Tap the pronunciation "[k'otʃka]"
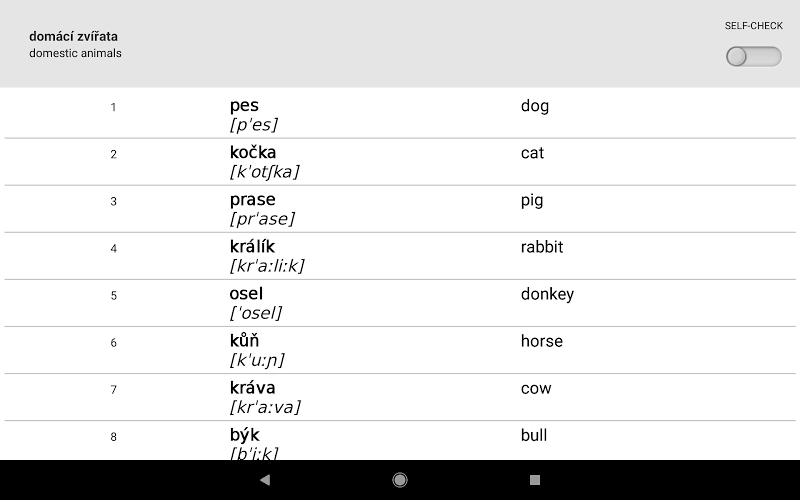Viewport: 800px width, 500px height. [x=264, y=172]
